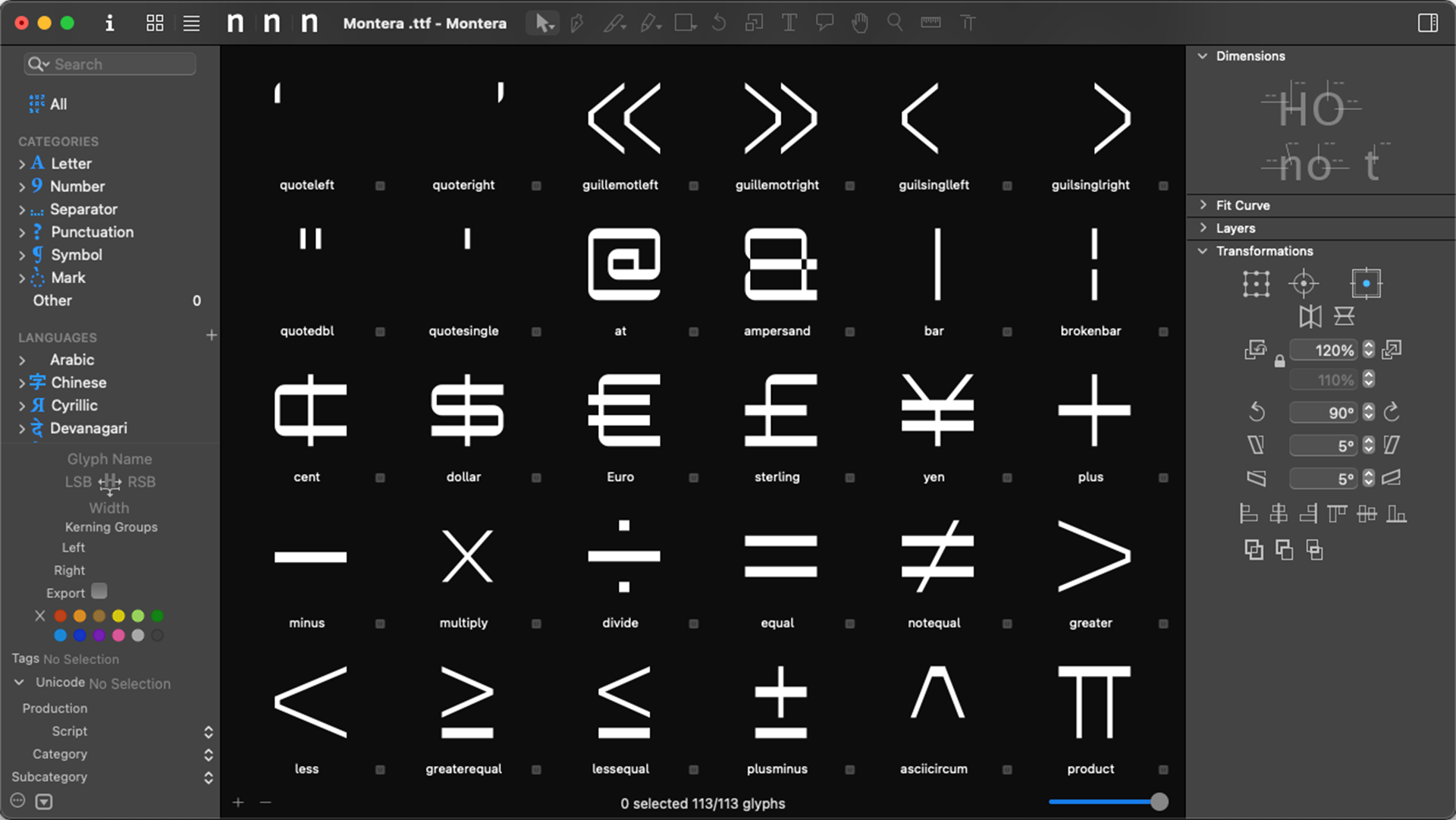Expand the Punctuation category
This screenshot has height=820, width=1456.
(x=22, y=233)
